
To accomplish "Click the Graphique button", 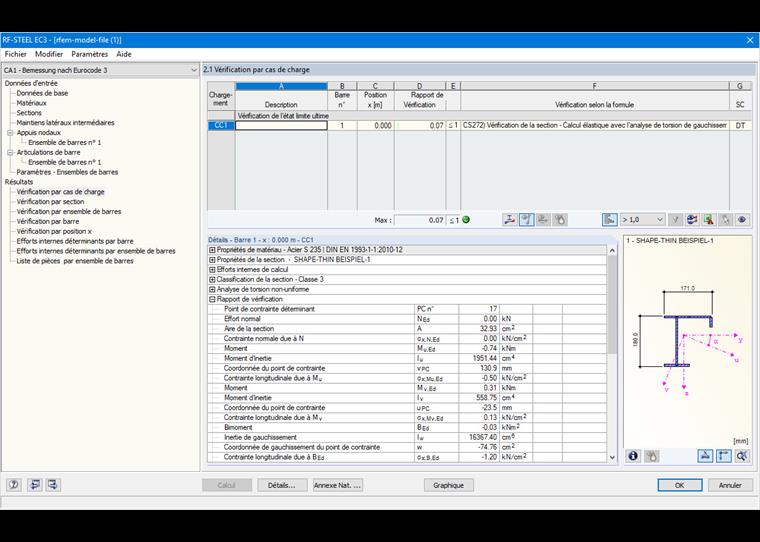I will (449, 485).
